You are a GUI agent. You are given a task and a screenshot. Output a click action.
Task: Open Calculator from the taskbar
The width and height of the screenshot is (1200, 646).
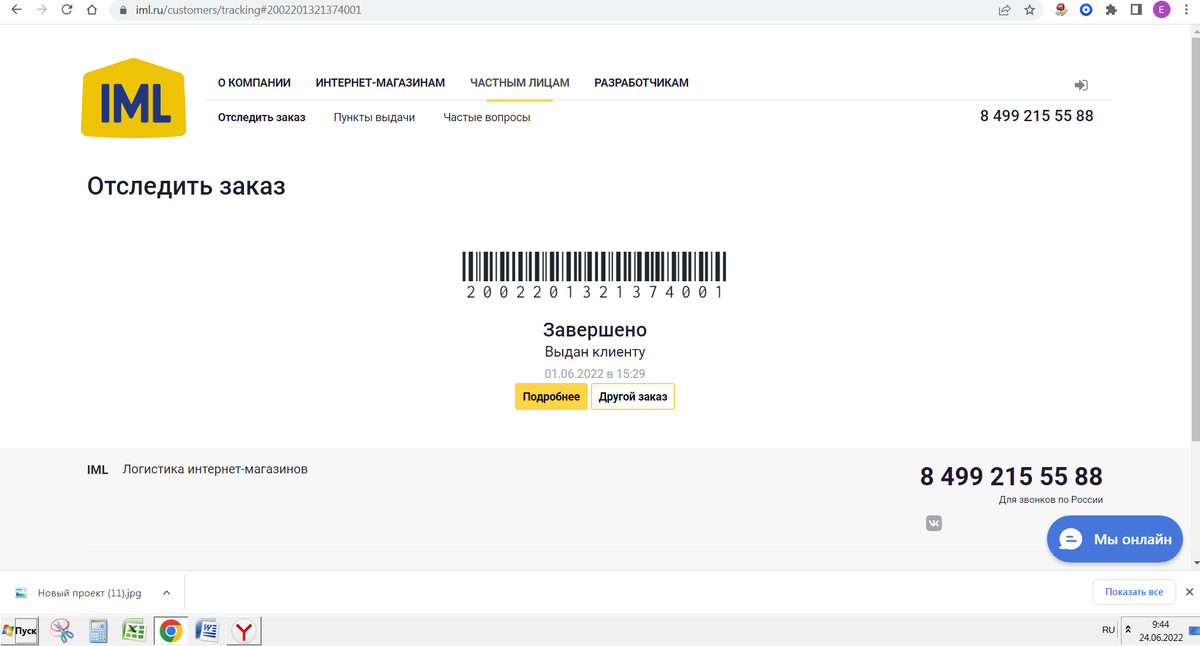click(x=98, y=631)
